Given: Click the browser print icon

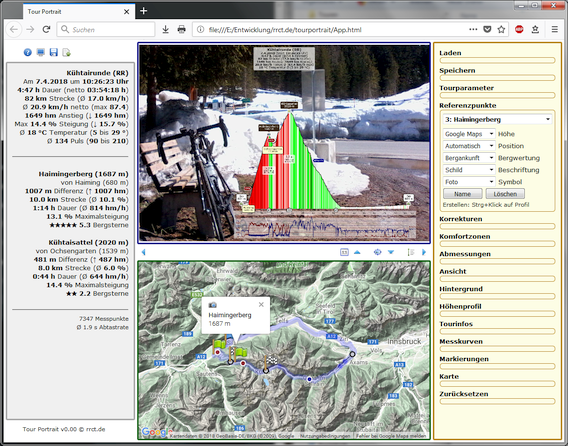Looking at the screenshot, I should click(181, 30).
